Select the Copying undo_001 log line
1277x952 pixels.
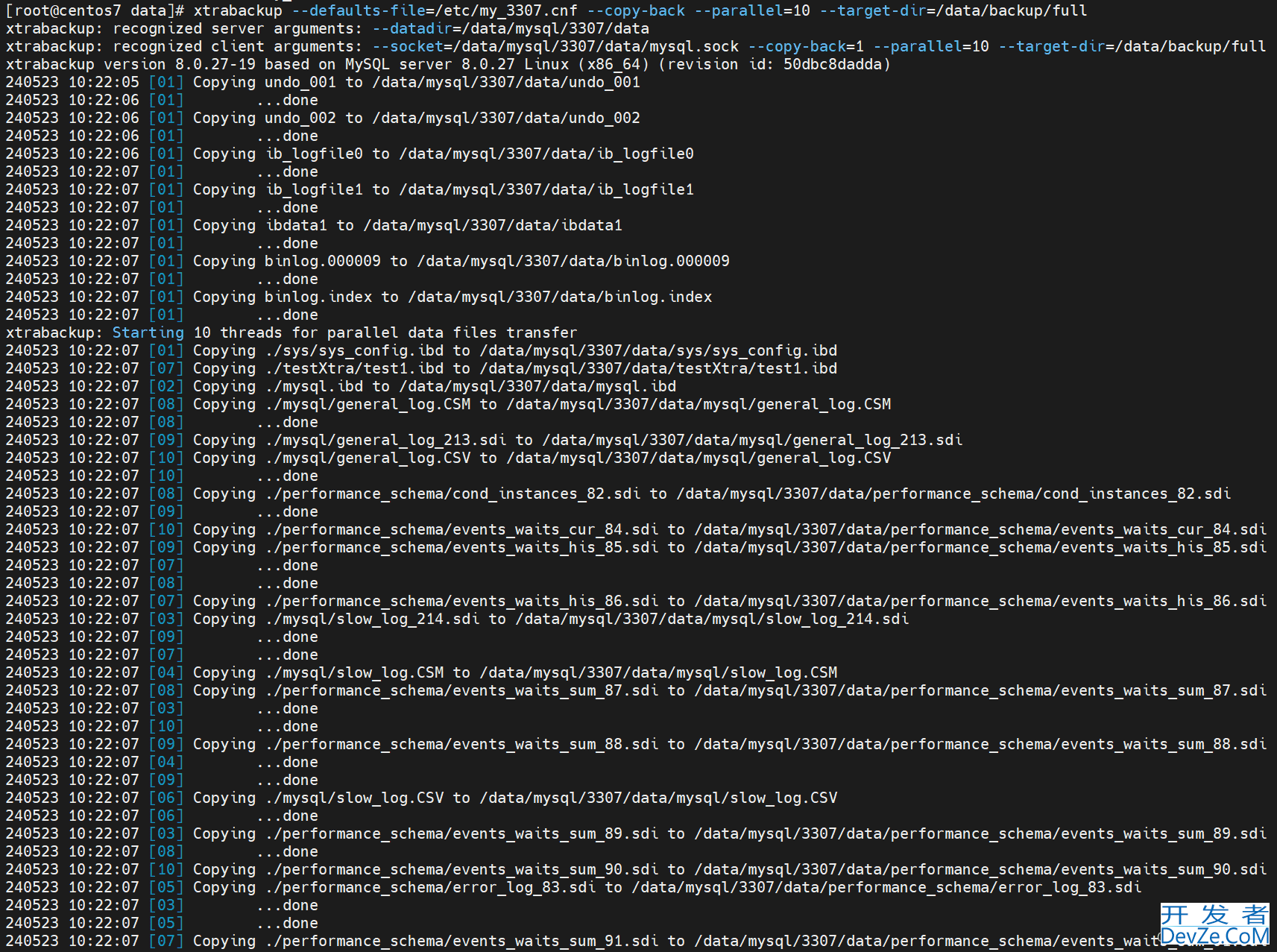tap(323, 82)
